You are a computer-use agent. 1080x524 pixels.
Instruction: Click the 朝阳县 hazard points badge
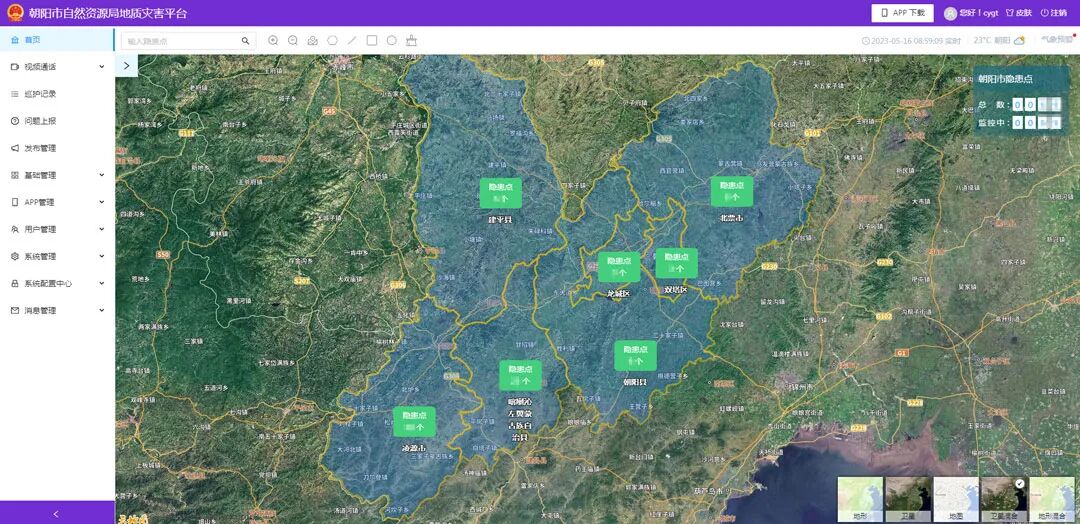click(635, 355)
